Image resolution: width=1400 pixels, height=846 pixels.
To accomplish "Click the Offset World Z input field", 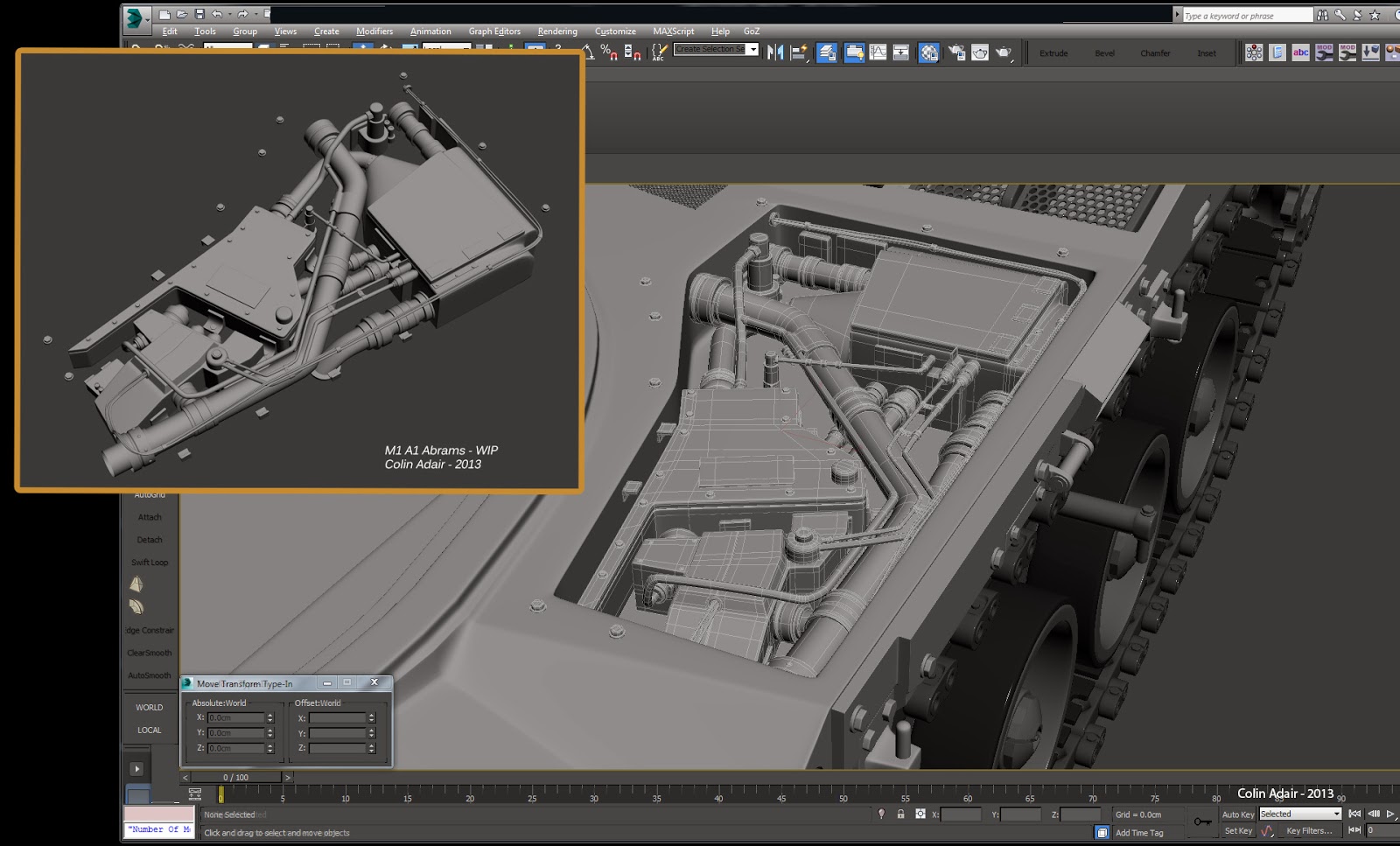I will (337, 749).
